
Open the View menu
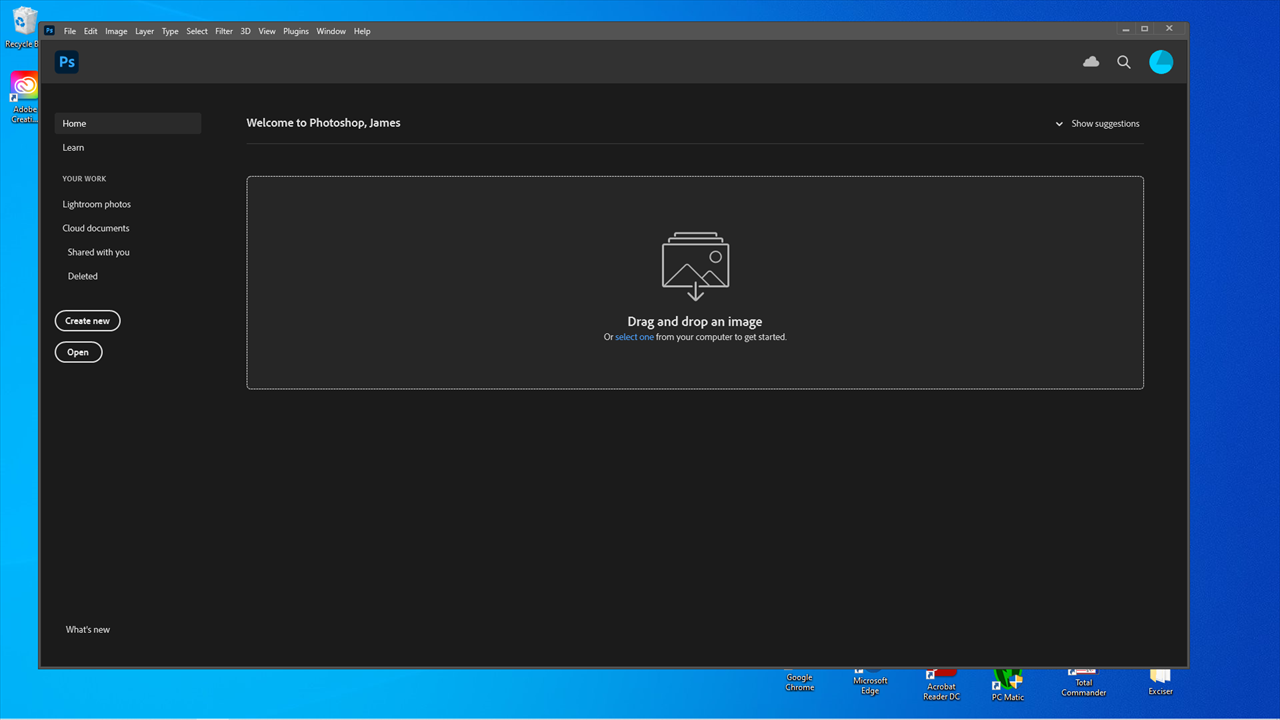(267, 31)
